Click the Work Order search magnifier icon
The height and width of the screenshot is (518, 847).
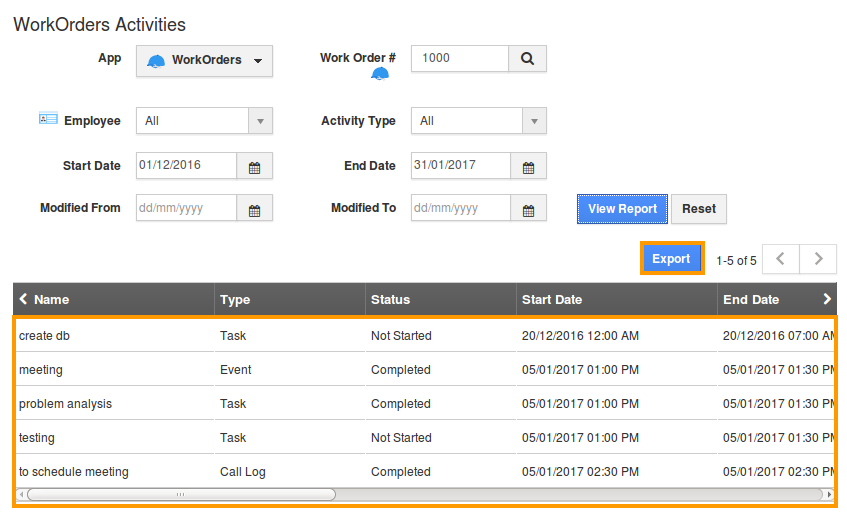[527, 58]
